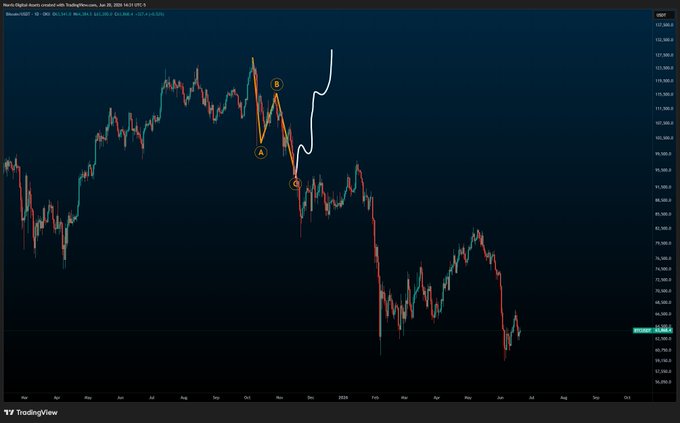Click the 79,500.0 price axis label
This screenshot has width=680, height=423.
click(665, 243)
